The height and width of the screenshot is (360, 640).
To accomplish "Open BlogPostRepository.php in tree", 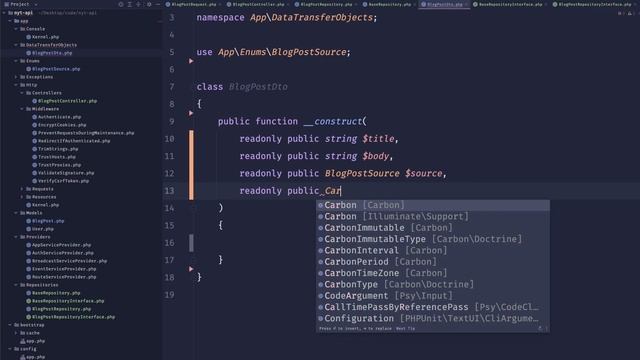I will [58, 309].
